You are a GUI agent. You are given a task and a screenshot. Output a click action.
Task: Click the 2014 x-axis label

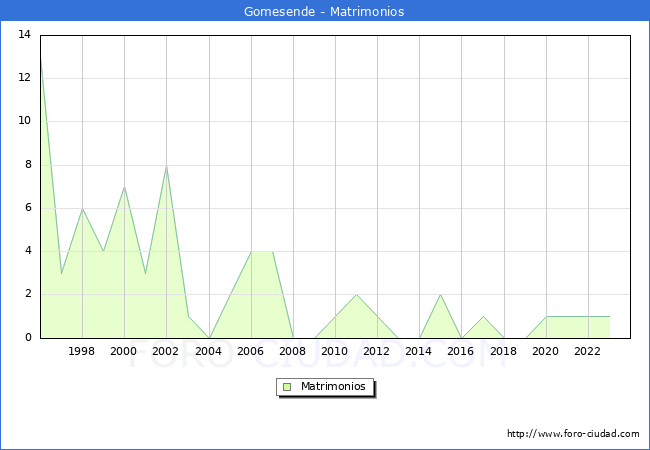(x=419, y=351)
